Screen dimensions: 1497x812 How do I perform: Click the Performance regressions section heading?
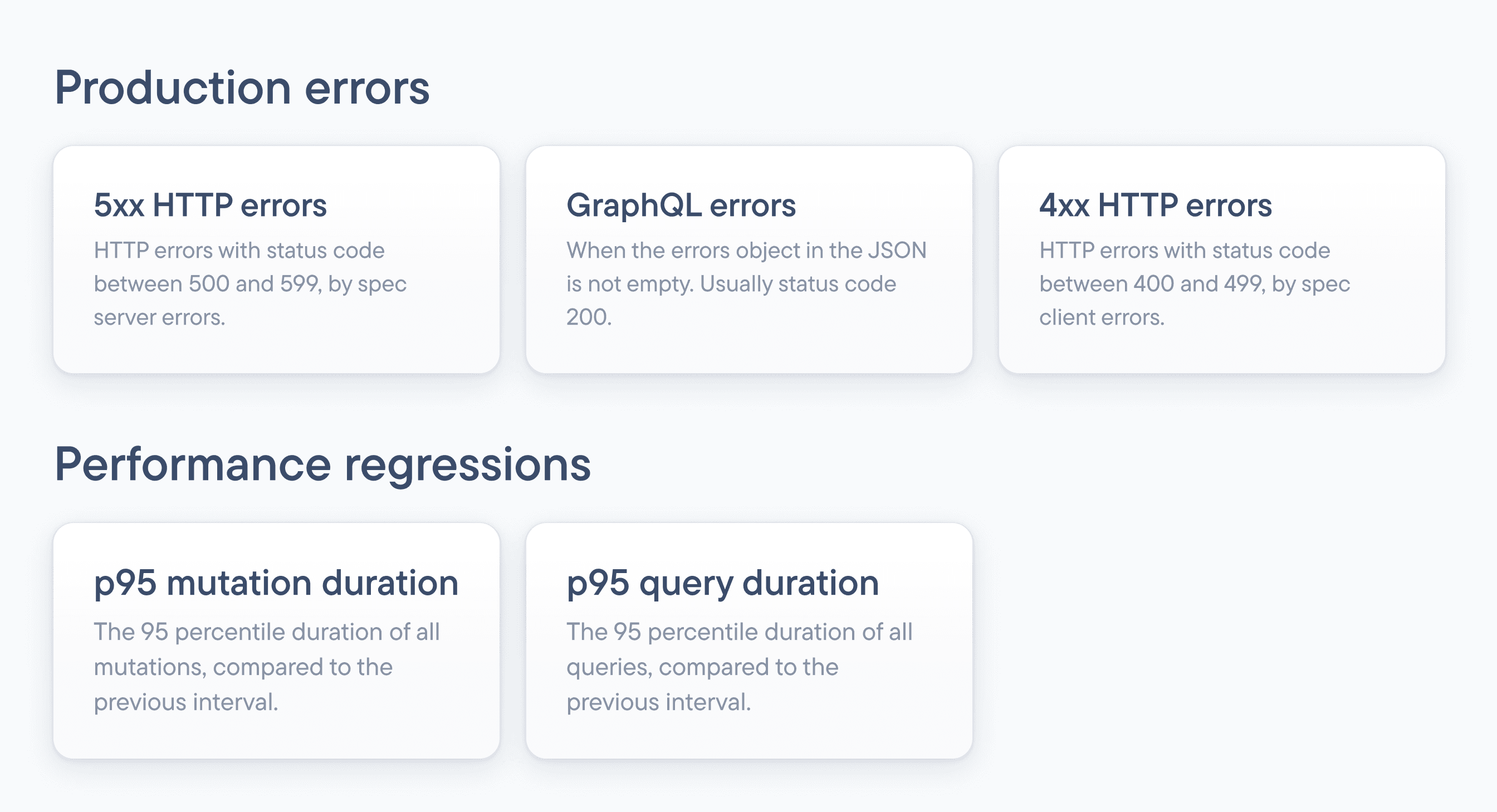[x=322, y=464]
